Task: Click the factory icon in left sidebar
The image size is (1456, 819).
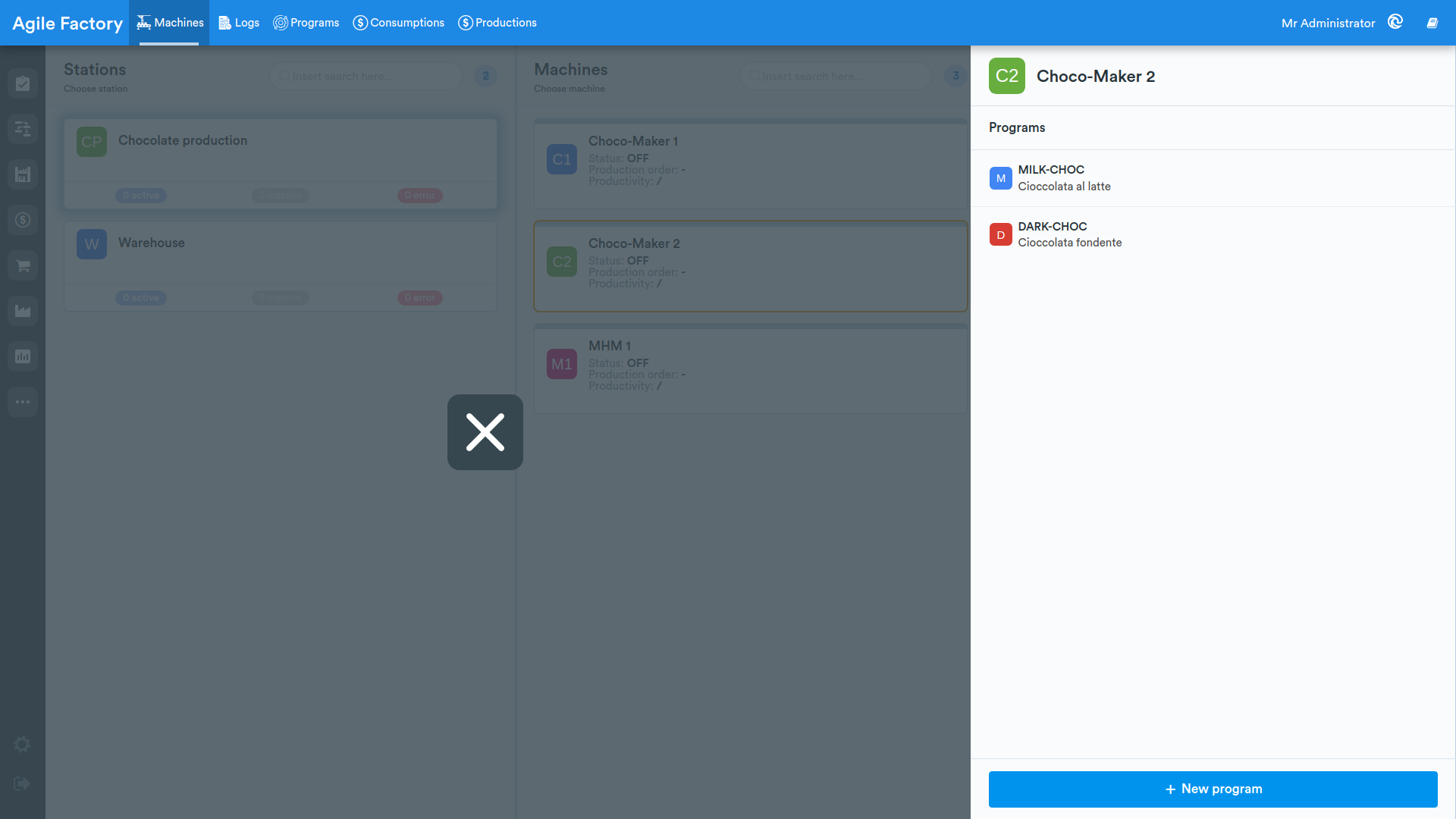Action: (23, 174)
